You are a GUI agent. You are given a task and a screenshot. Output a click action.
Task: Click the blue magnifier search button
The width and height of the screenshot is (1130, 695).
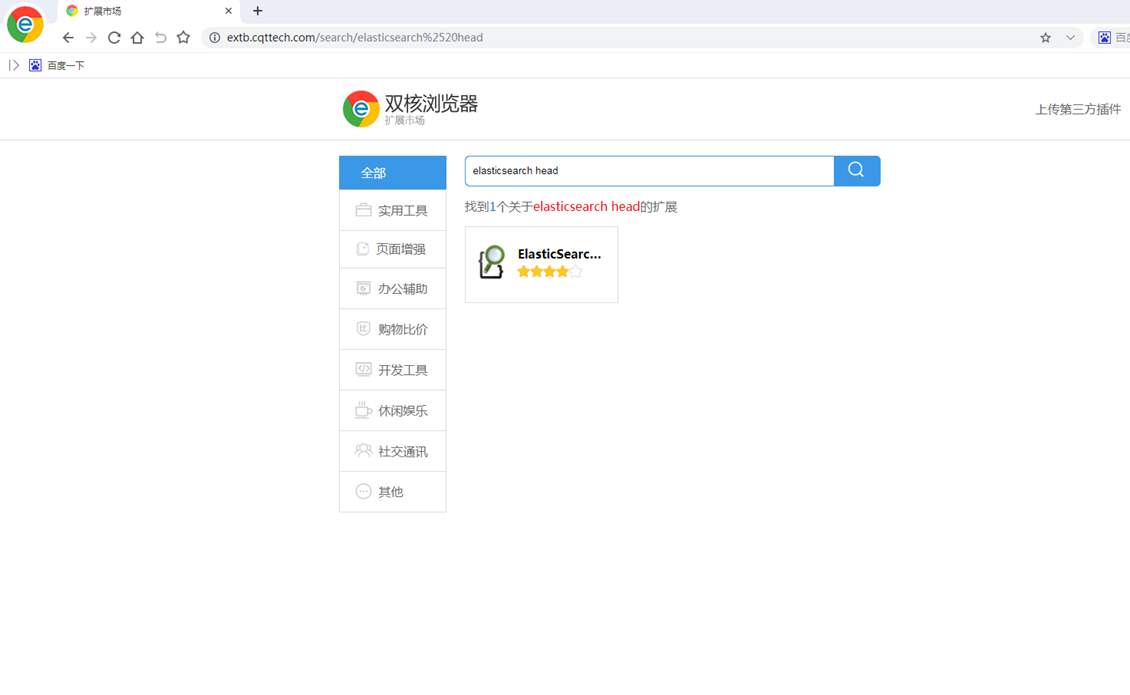coord(857,171)
